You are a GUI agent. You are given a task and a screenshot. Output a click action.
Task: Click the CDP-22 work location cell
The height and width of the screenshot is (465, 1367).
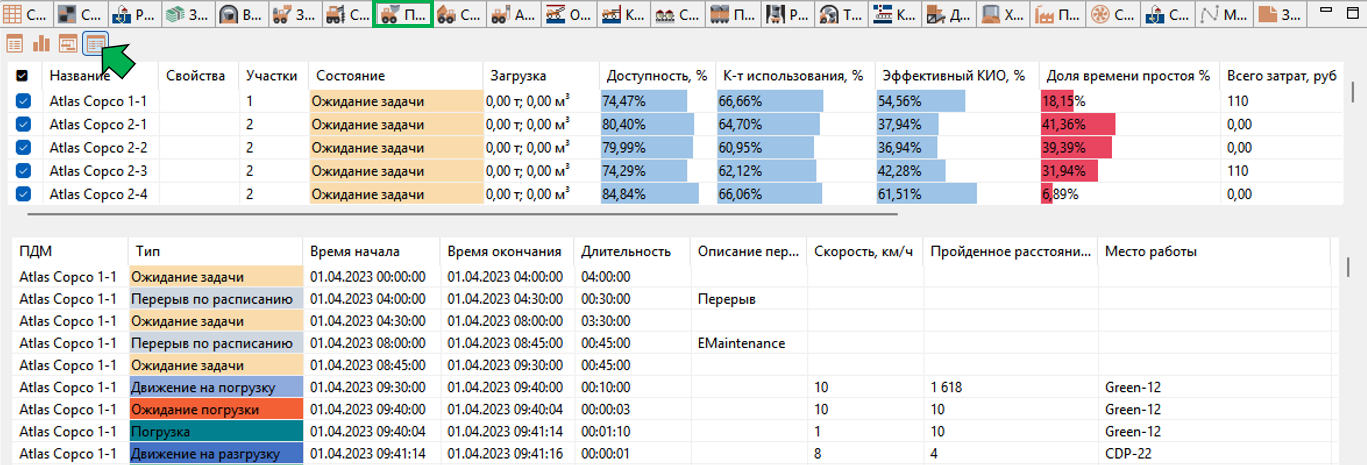pyautogui.click(x=1213, y=453)
